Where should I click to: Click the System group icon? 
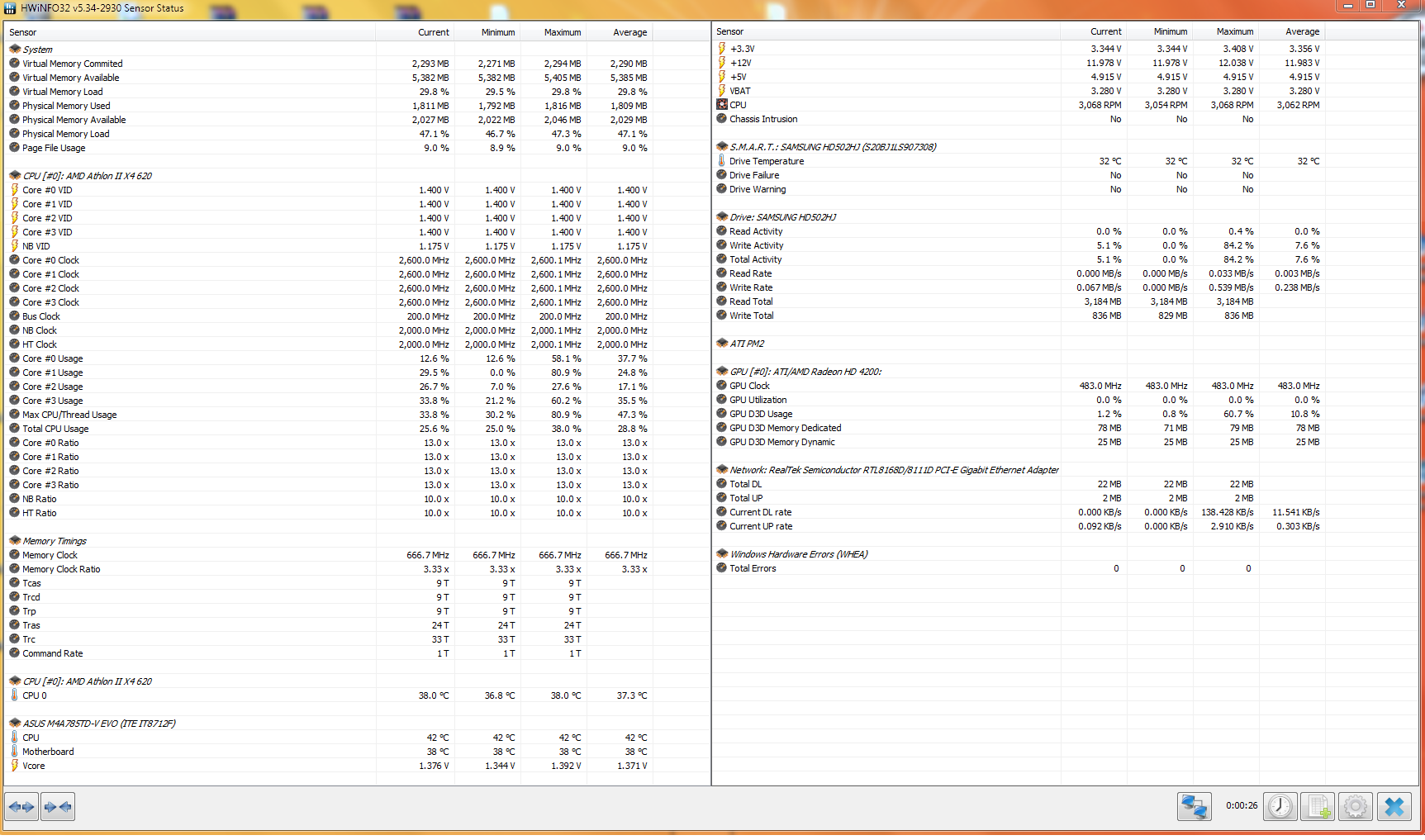coord(15,50)
